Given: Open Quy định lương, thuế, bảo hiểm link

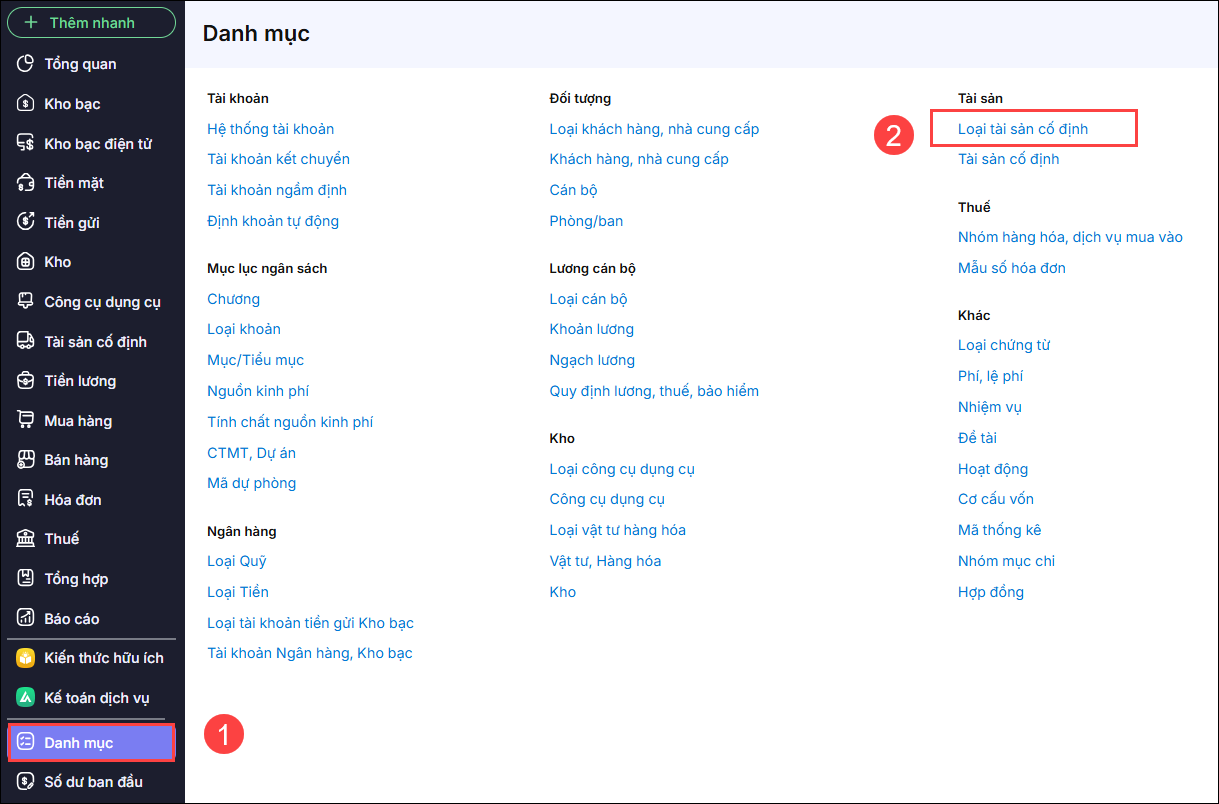Looking at the screenshot, I should coord(654,391).
